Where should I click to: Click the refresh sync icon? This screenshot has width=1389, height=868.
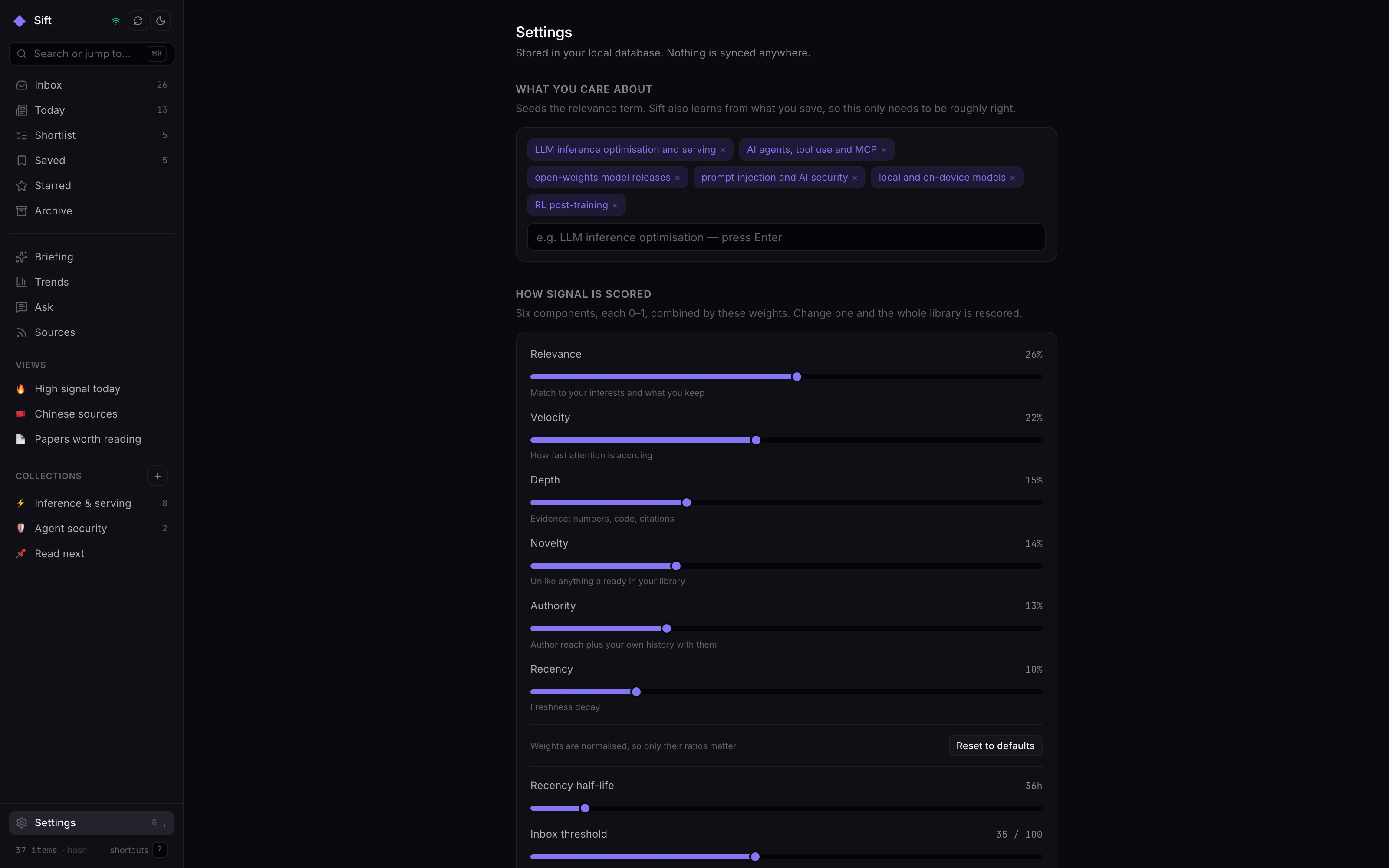tap(138, 21)
